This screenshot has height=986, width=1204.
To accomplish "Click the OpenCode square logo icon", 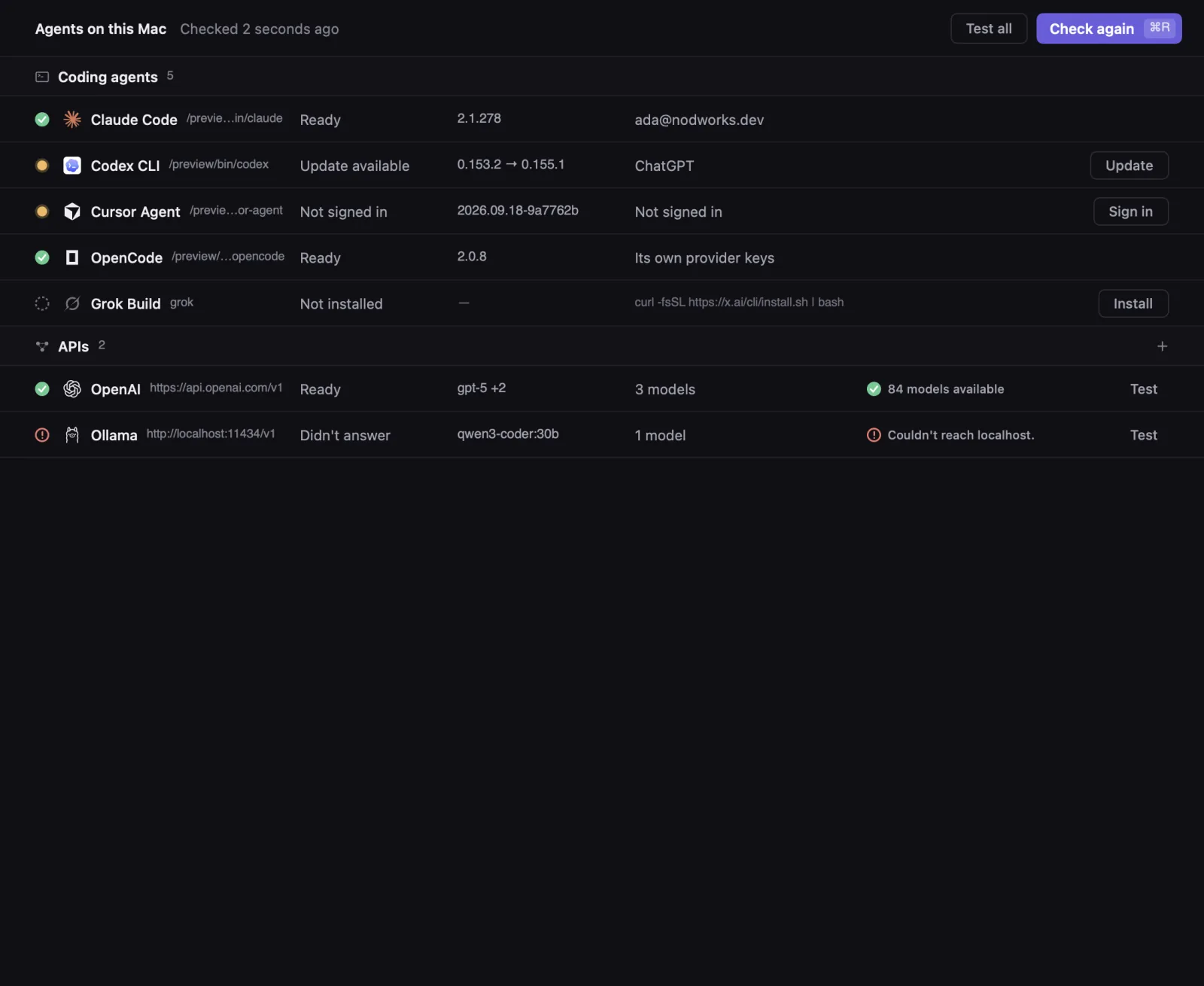I will (72, 257).
